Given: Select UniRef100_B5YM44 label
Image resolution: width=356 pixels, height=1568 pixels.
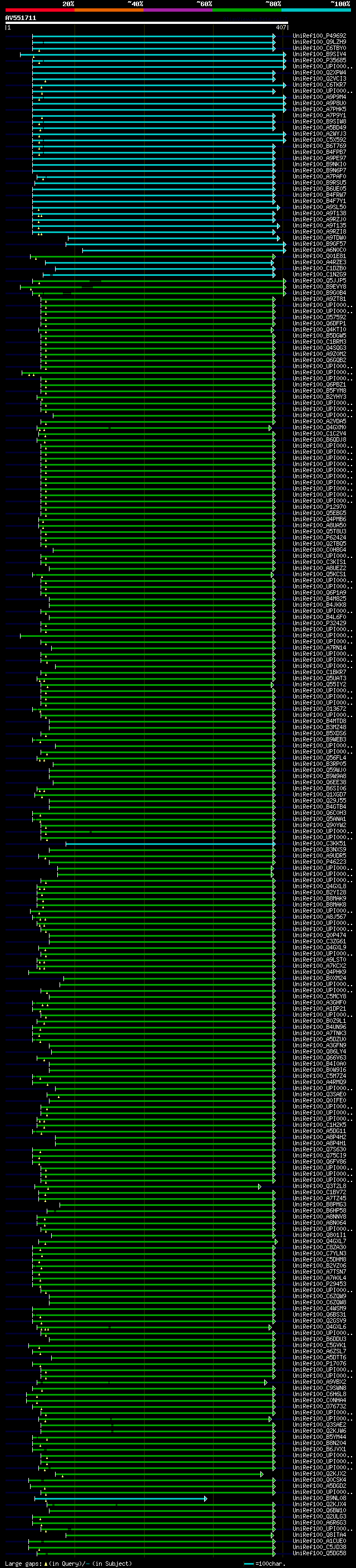Looking at the screenshot, I should [319, 1437].
